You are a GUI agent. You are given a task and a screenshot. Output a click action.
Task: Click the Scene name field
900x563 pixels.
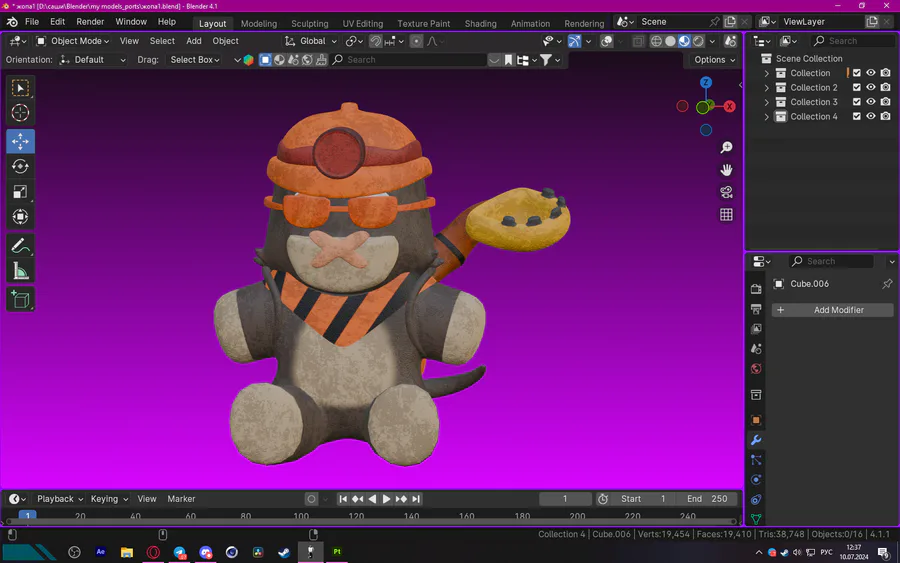coord(673,22)
